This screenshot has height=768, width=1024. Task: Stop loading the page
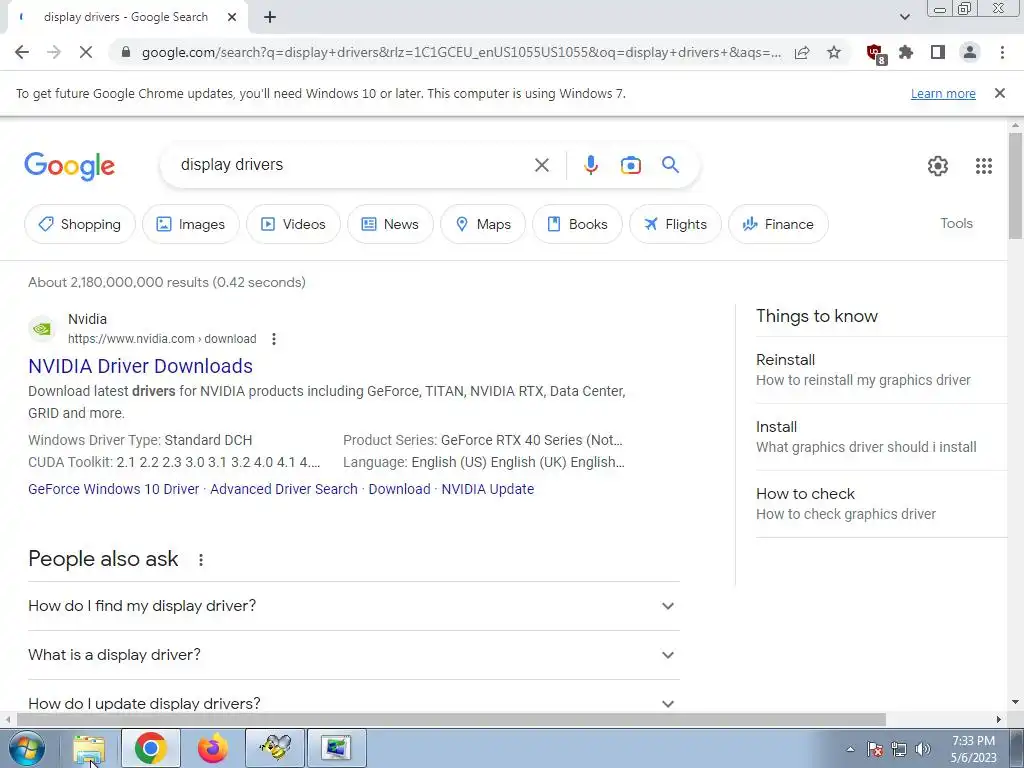click(86, 52)
